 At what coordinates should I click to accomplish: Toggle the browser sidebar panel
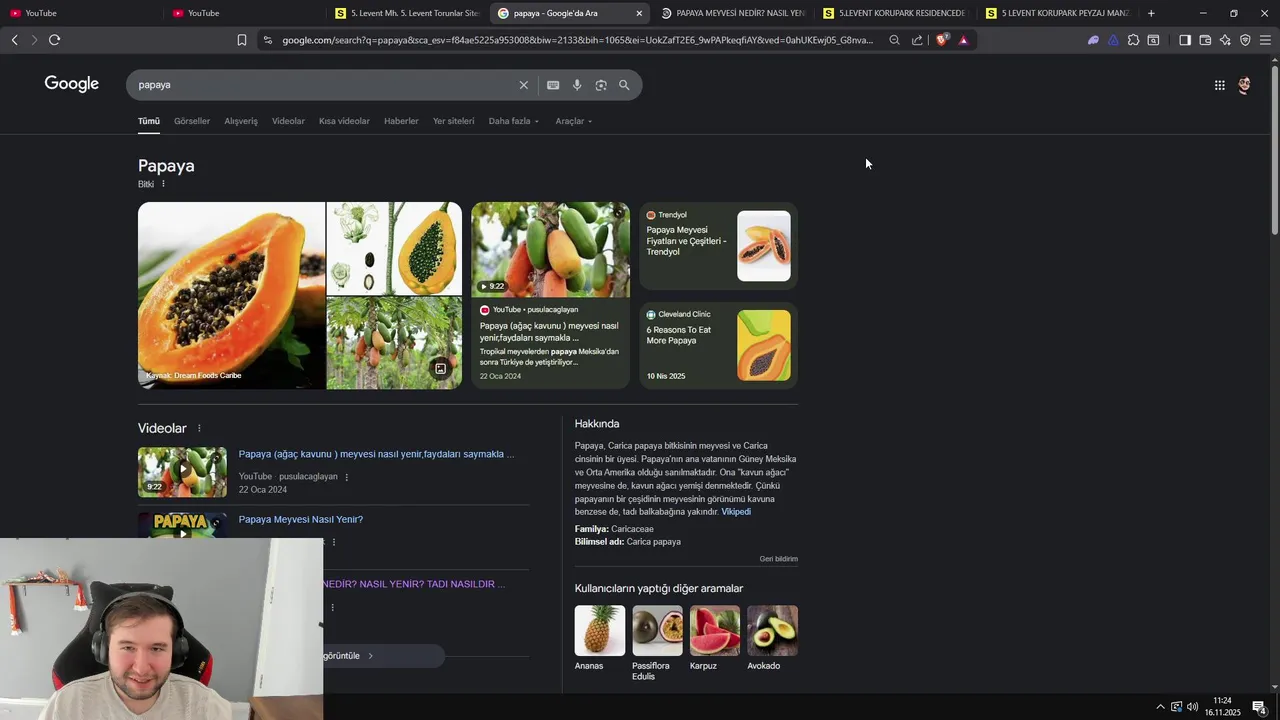1185,40
